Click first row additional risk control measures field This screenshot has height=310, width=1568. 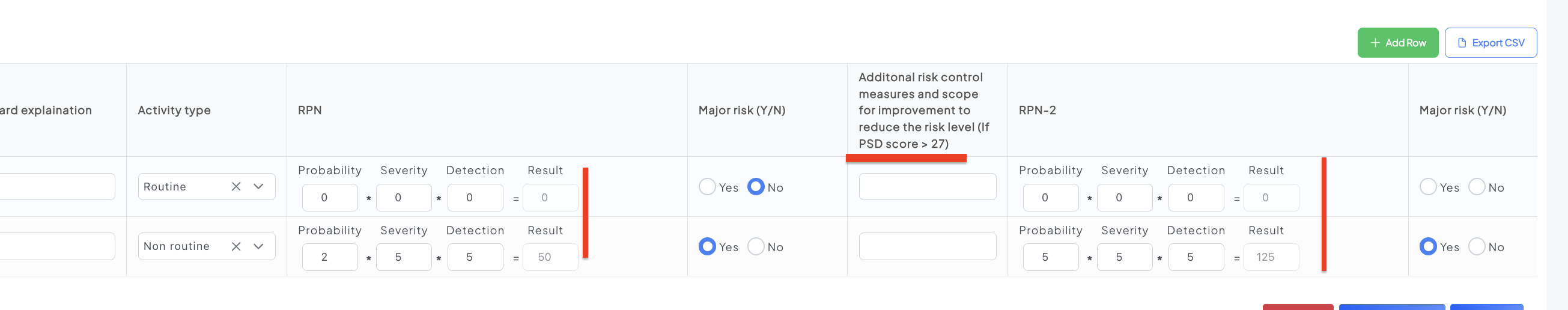927,186
